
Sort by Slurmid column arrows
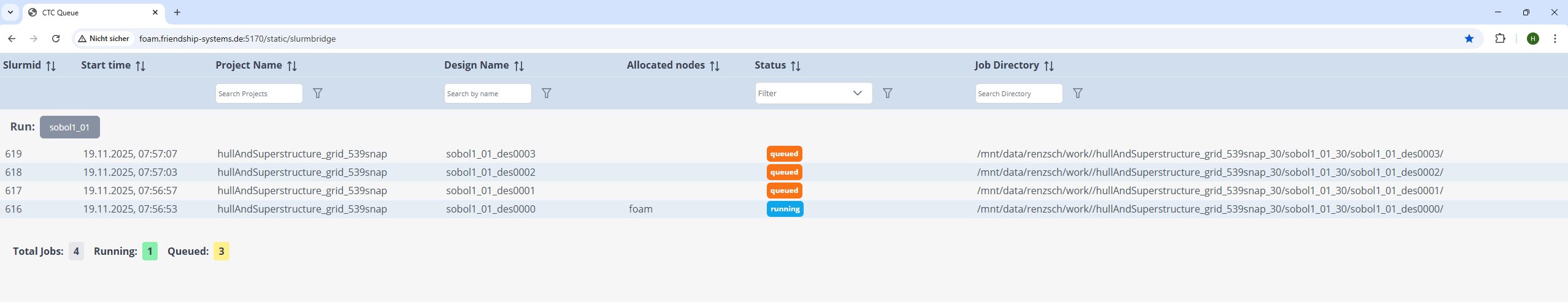click(x=51, y=66)
